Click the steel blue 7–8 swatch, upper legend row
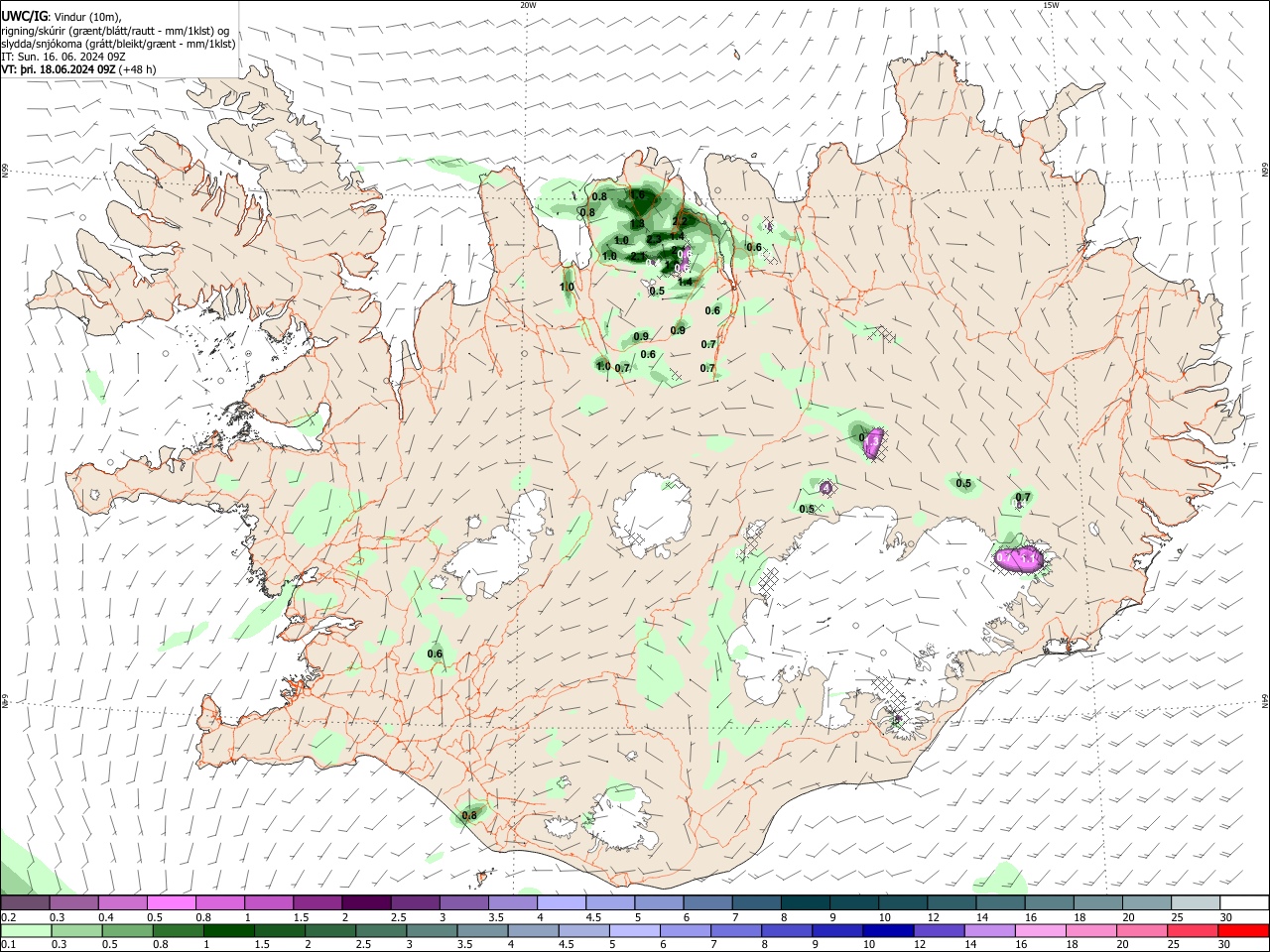Viewport: 1270px width, 952px height. pyautogui.click(x=759, y=903)
